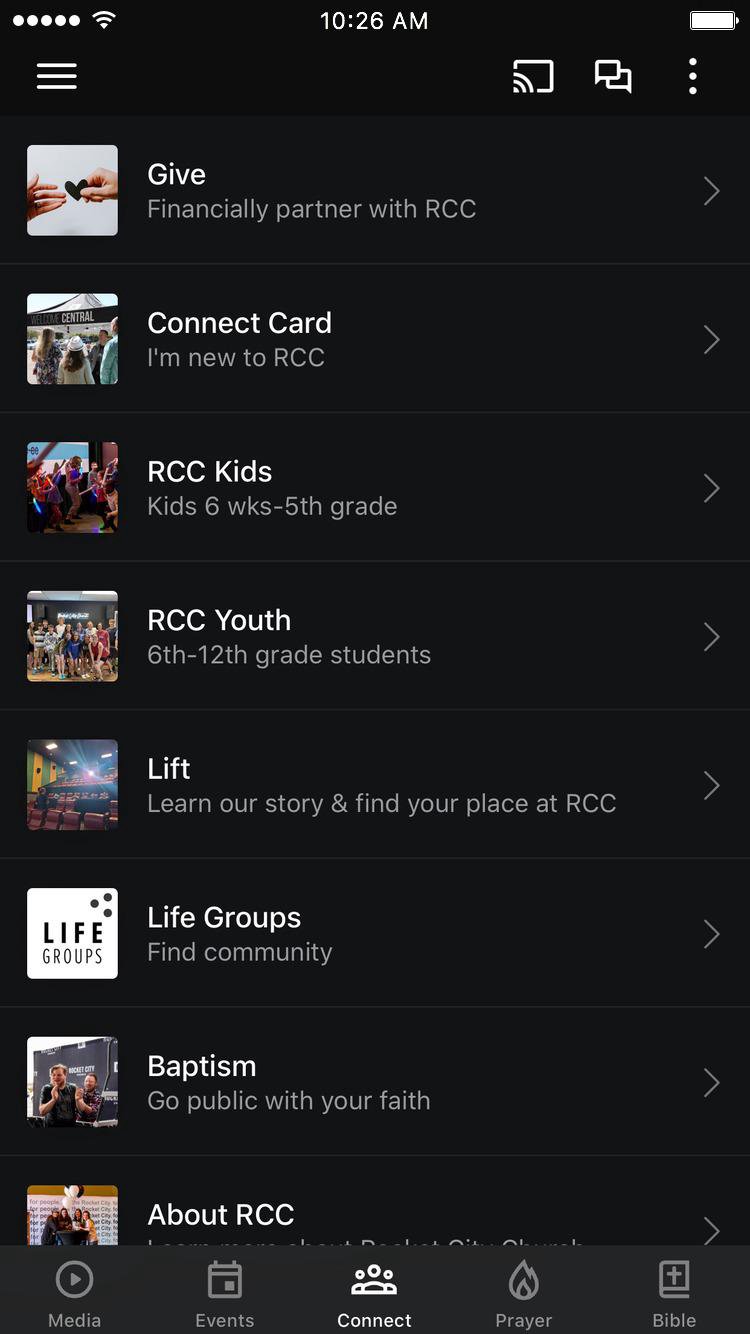Screen dimensions: 750x1334
Task: Open the Prayer flame tab
Action: (524, 1294)
